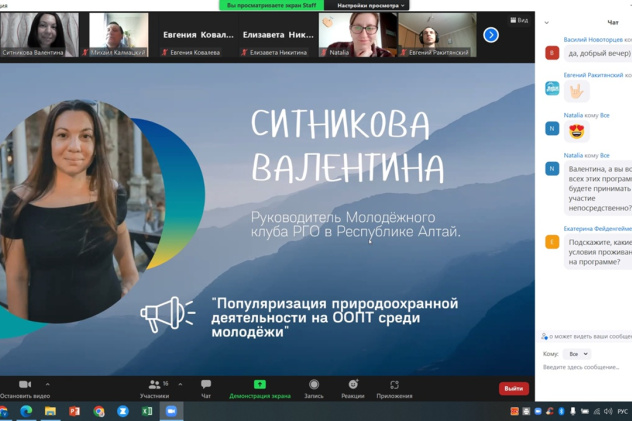
Task: Select Ситникова Валентина video thumbnail
Action: [x=40, y=35]
